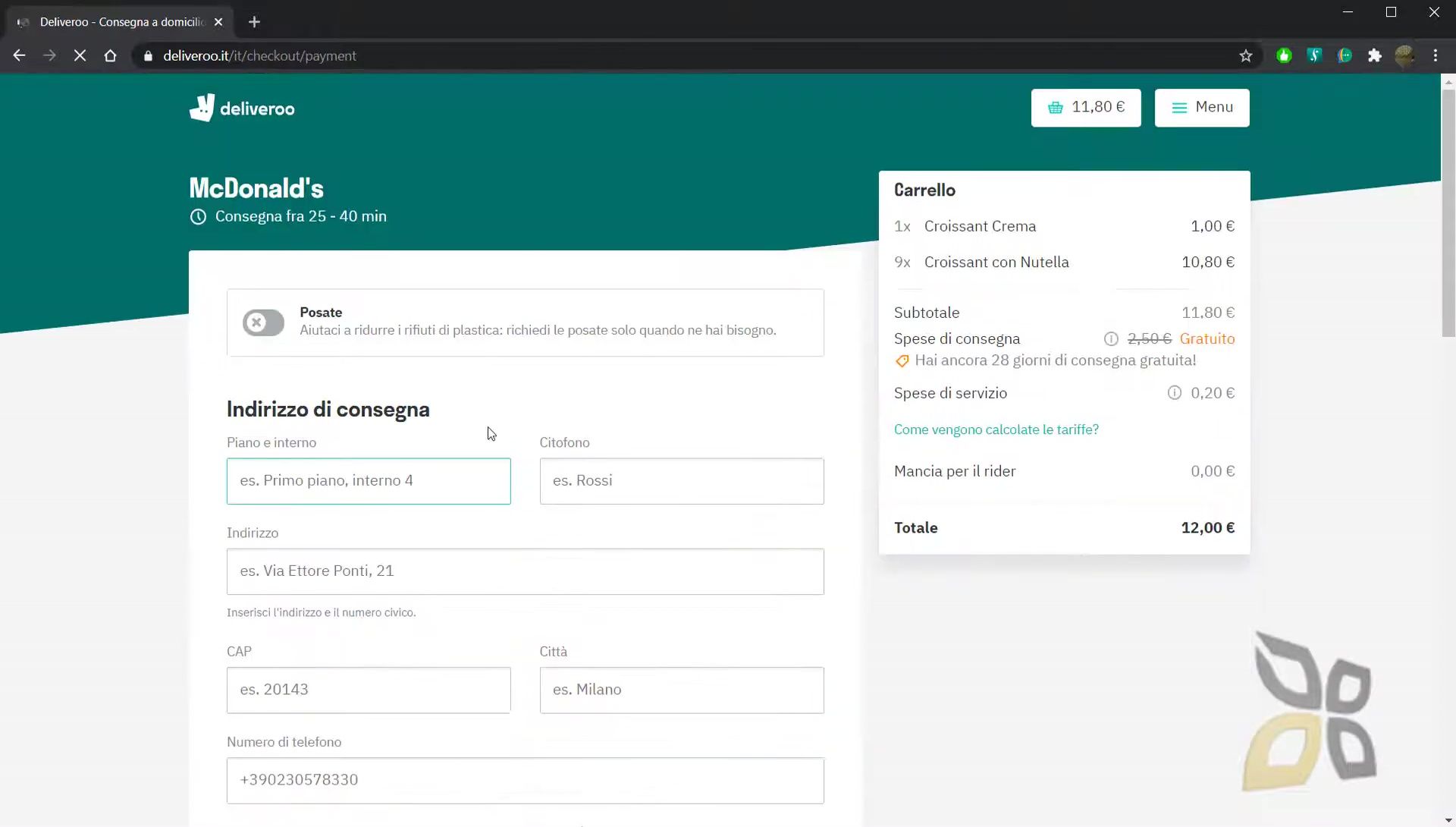
Task: Bookmark this page with star icon
Action: click(1245, 55)
